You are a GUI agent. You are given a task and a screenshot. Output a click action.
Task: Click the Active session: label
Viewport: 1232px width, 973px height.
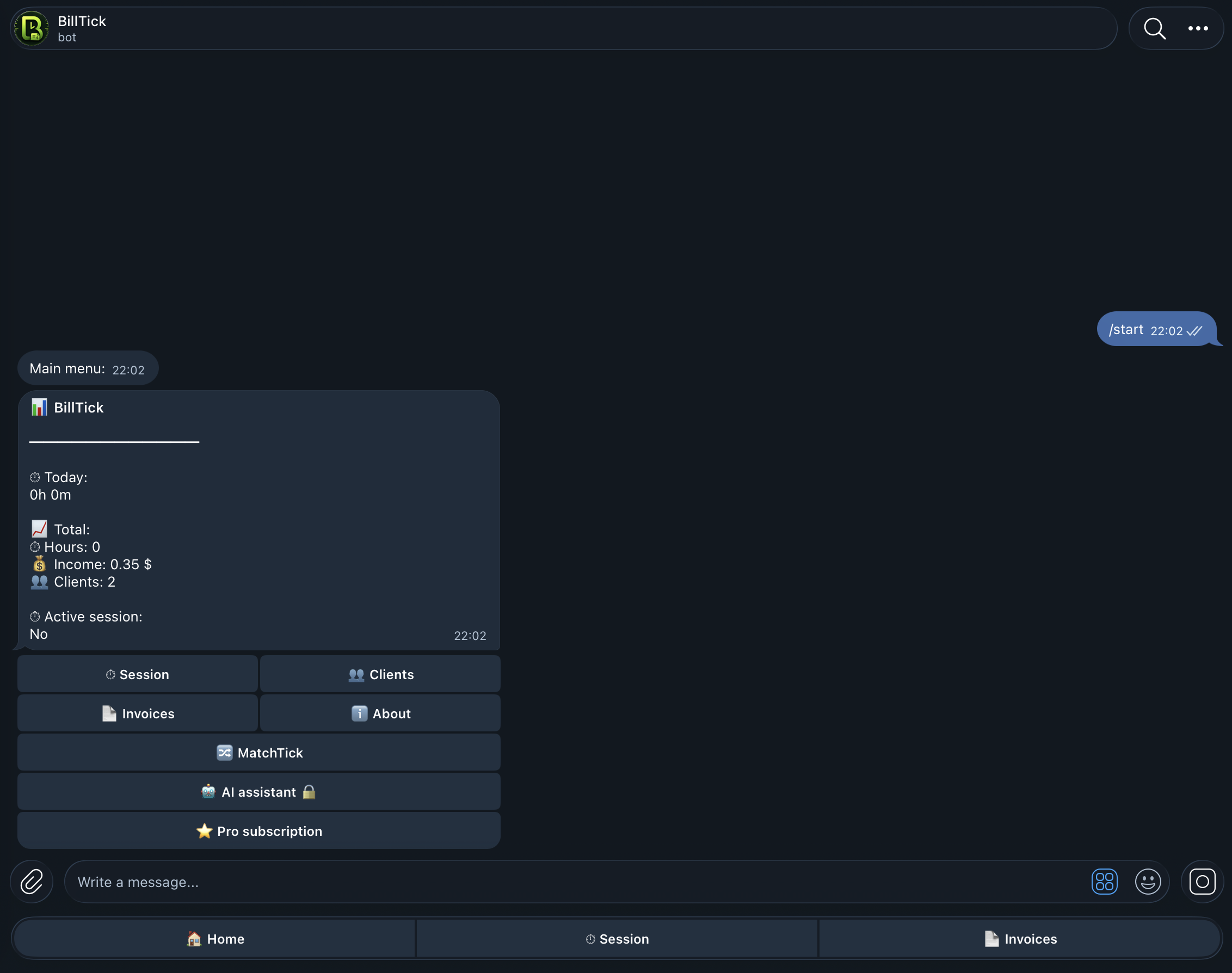tap(86, 617)
